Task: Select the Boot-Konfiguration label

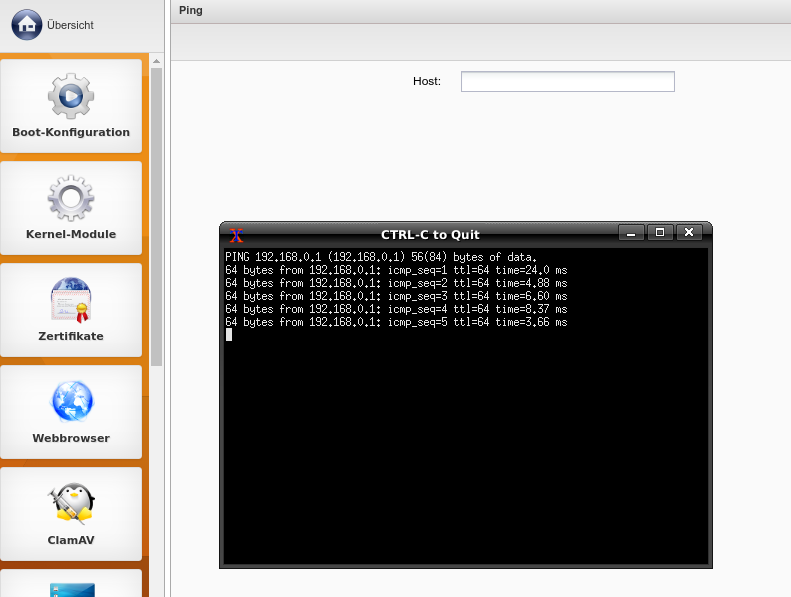Action: click(x=71, y=132)
